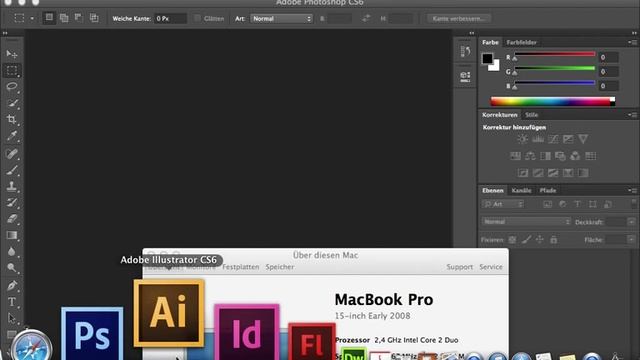Add a Hue/Saturation adjustment
This screenshot has width=640, height=360.
tap(515, 156)
